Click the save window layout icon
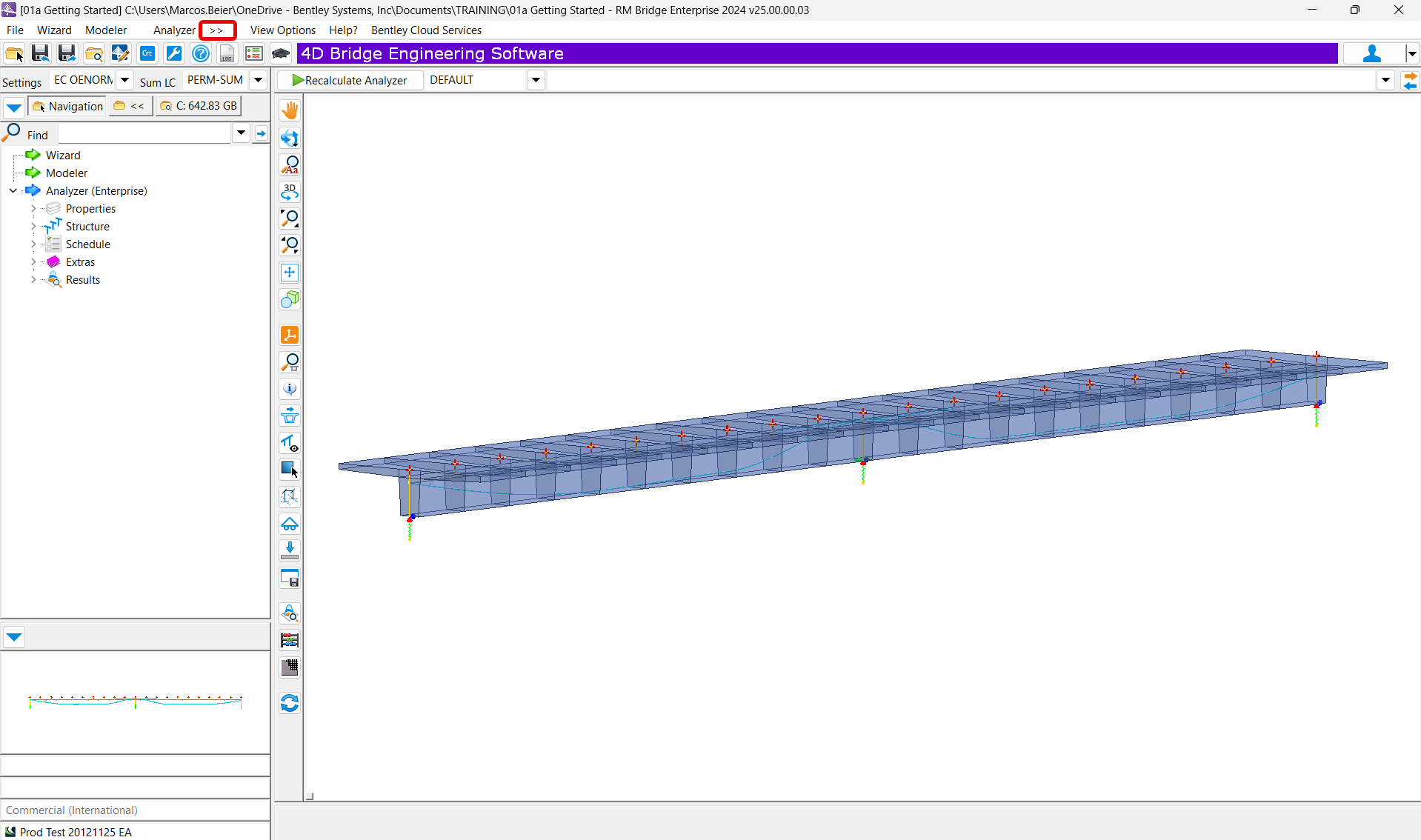This screenshot has height=840, width=1421. tap(290, 578)
